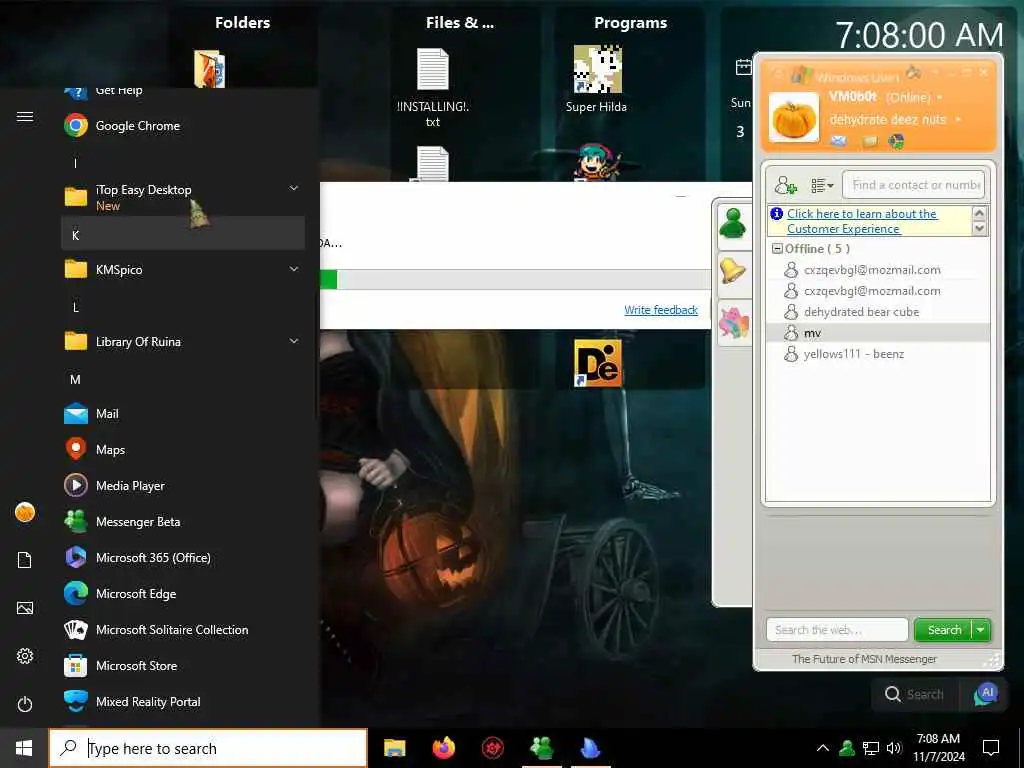
Task: Show hidden system tray icons
Action: click(x=823, y=748)
